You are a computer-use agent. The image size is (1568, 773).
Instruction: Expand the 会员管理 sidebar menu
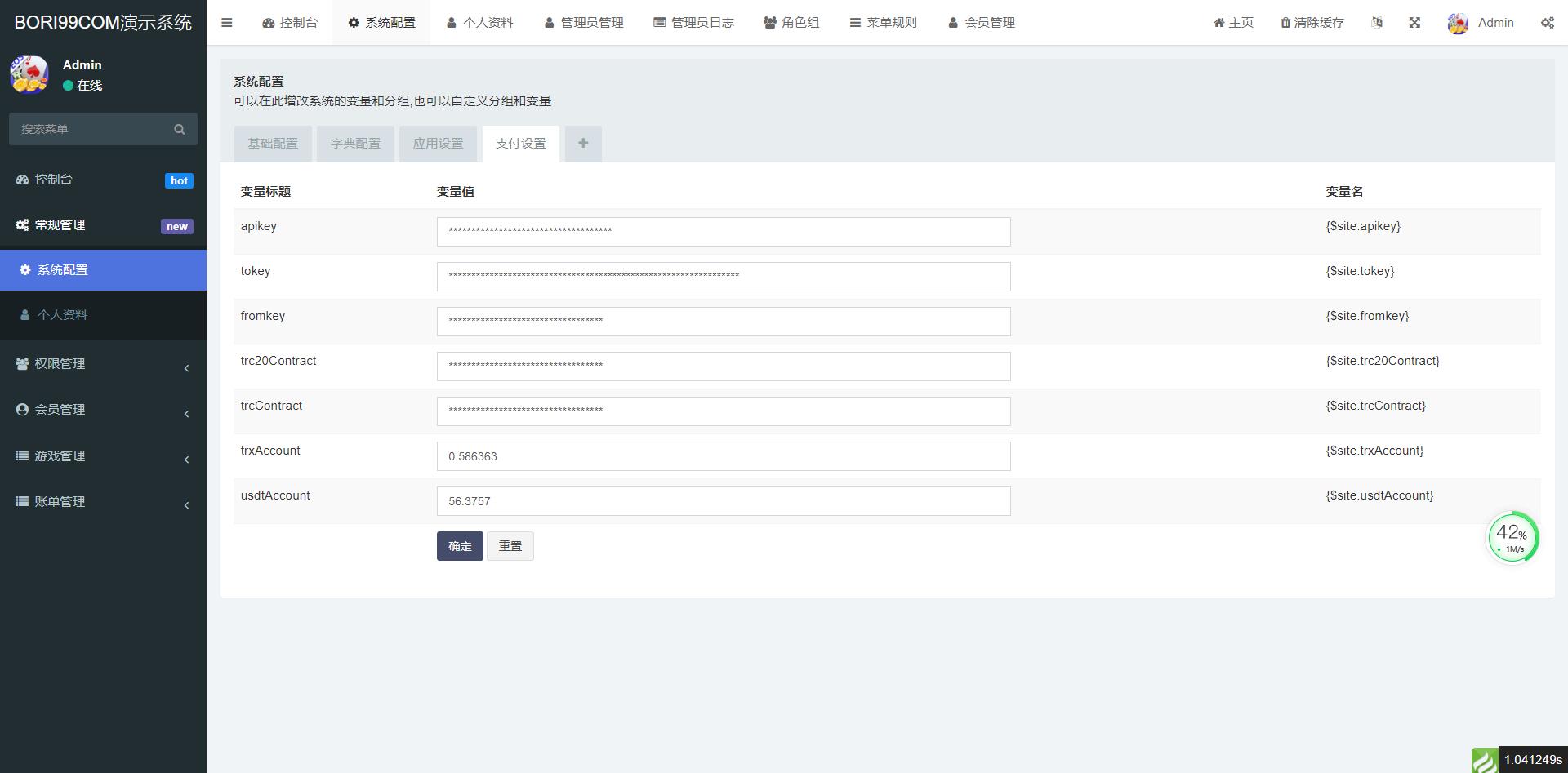[x=103, y=410]
